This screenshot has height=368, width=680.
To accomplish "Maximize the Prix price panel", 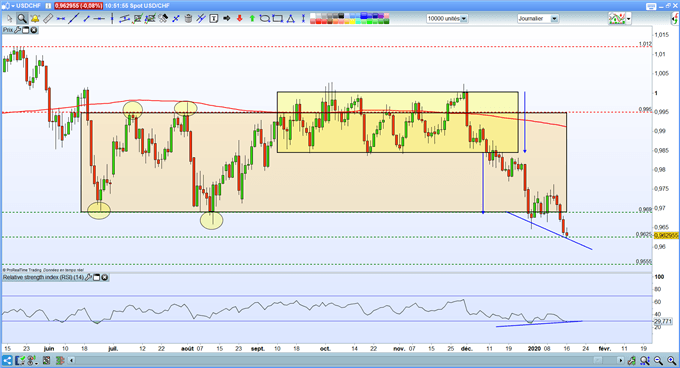I will point(26,30).
